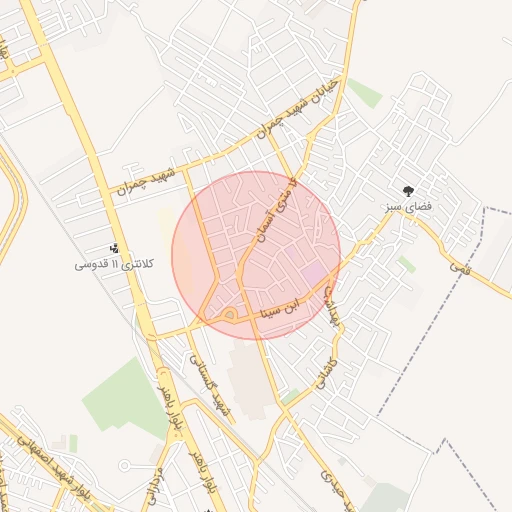512x512 pixels.
Task: Click the center of the red radius circle
Action: 256,256
